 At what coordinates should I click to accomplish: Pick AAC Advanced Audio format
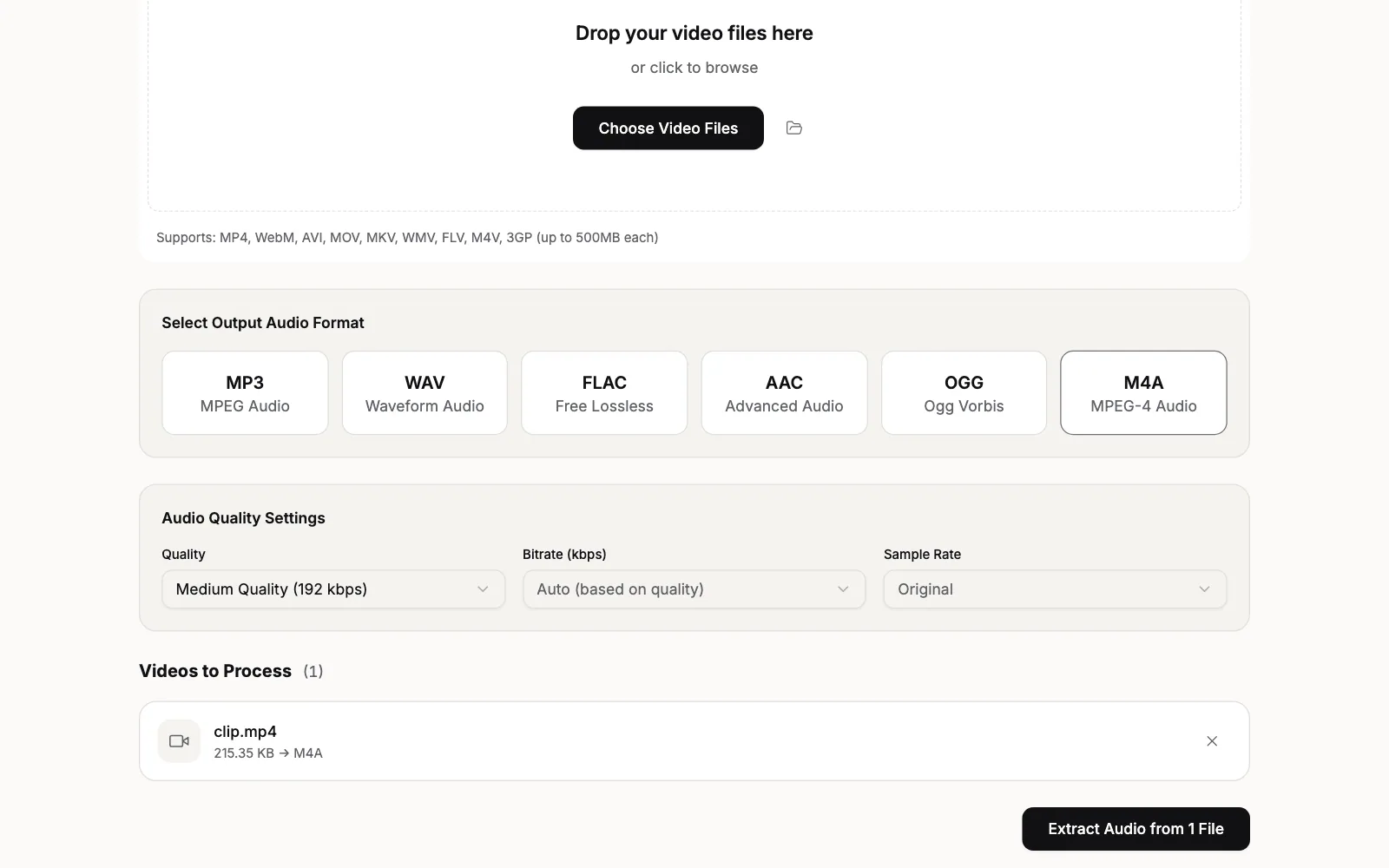pos(784,392)
